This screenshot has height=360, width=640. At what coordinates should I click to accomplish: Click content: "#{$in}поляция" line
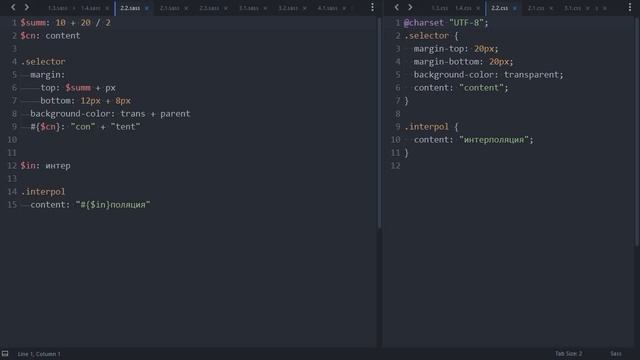90,205
